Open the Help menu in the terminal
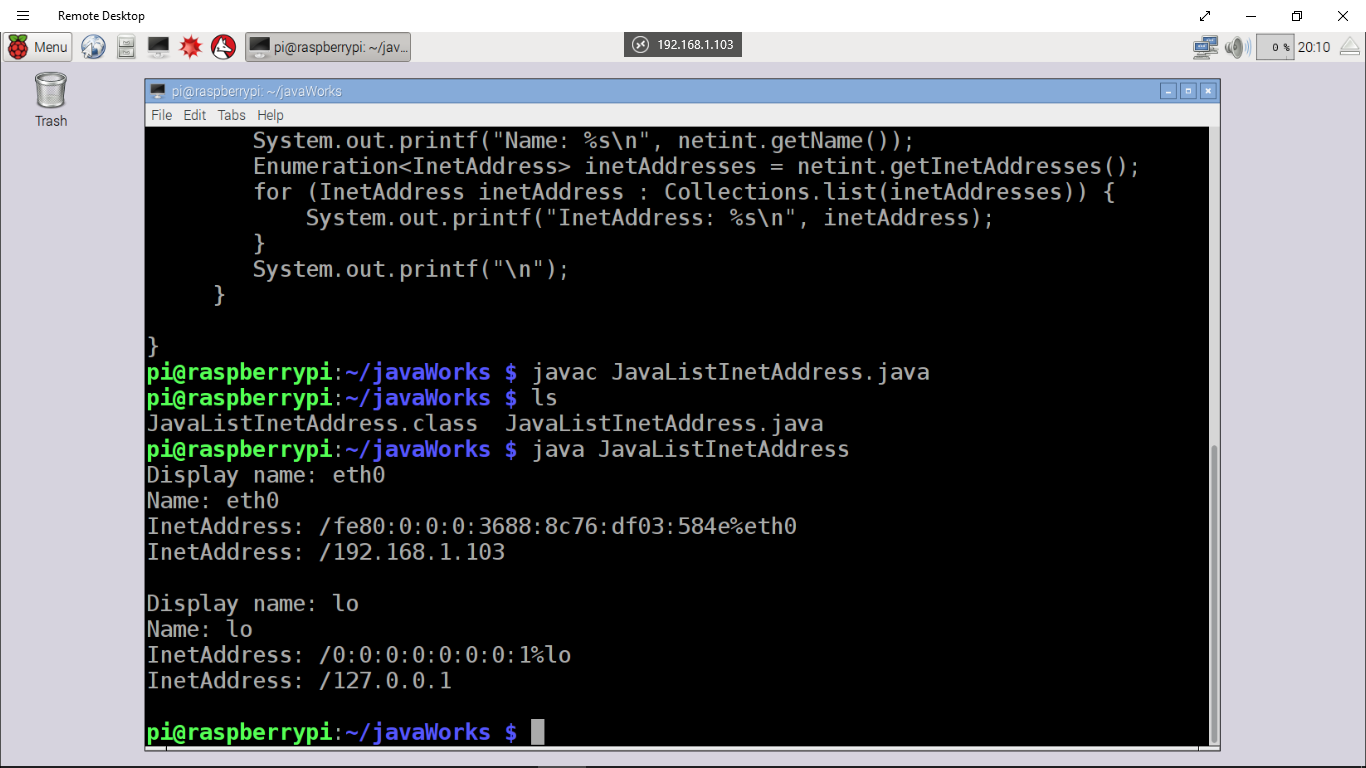Image resolution: width=1366 pixels, height=768 pixels. (x=270, y=115)
